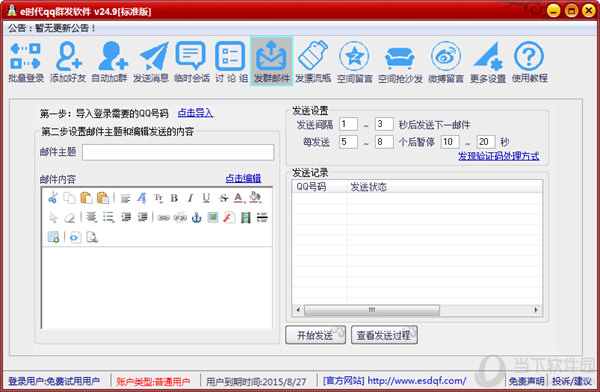The width and height of the screenshot is (600, 392).
Task: Click 投诉/建议 feedback in status bar
Action: [x=572, y=381]
